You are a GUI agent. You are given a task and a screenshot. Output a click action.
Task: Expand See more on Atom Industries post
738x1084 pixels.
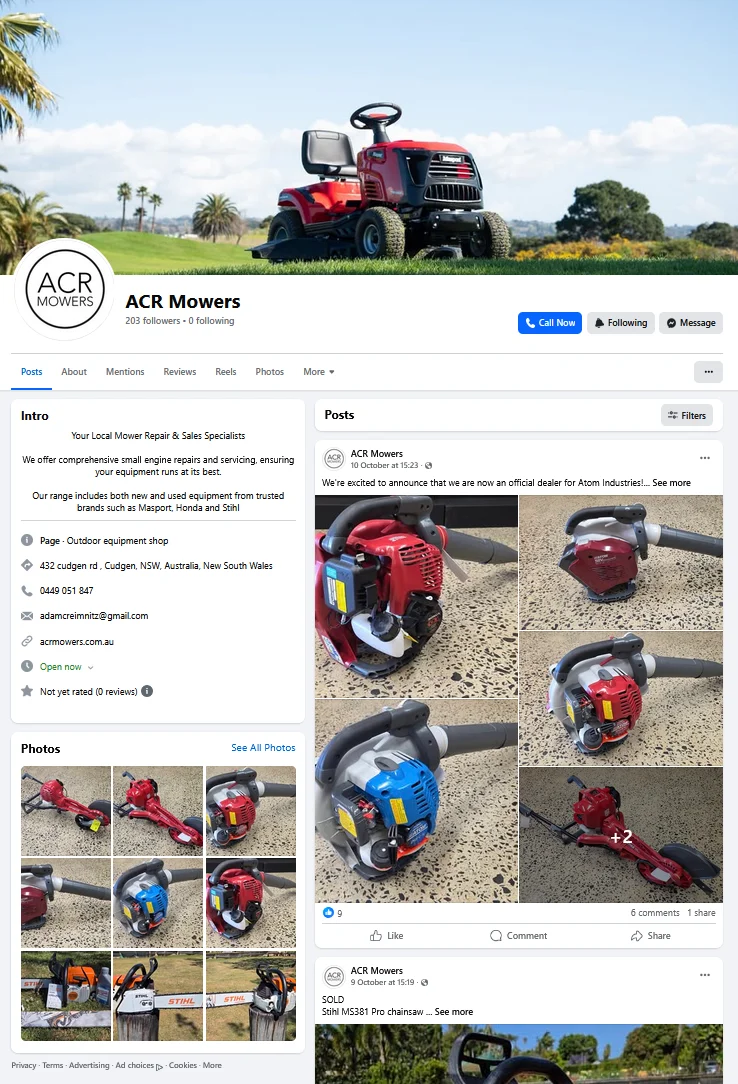(x=671, y=483)
